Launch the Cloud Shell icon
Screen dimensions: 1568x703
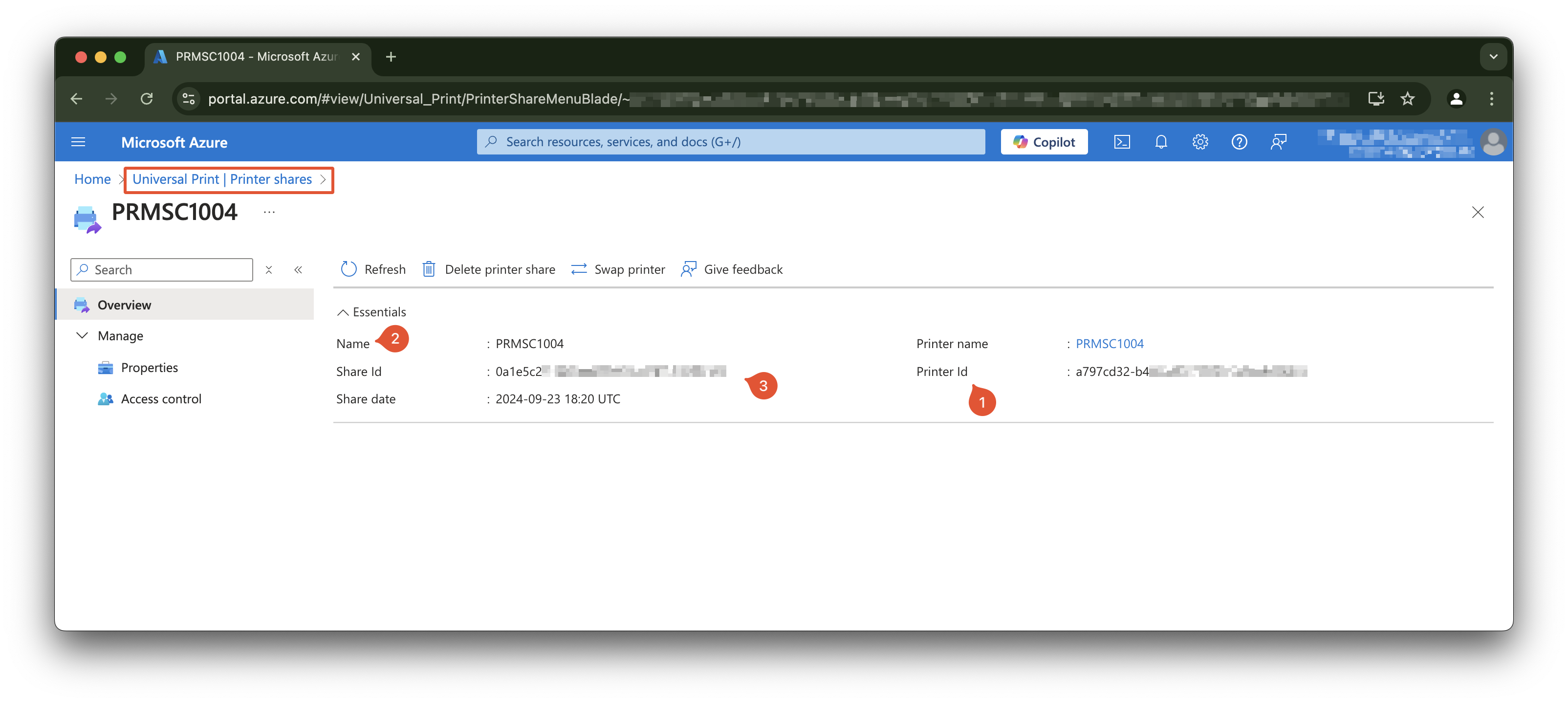[1122, 142]
